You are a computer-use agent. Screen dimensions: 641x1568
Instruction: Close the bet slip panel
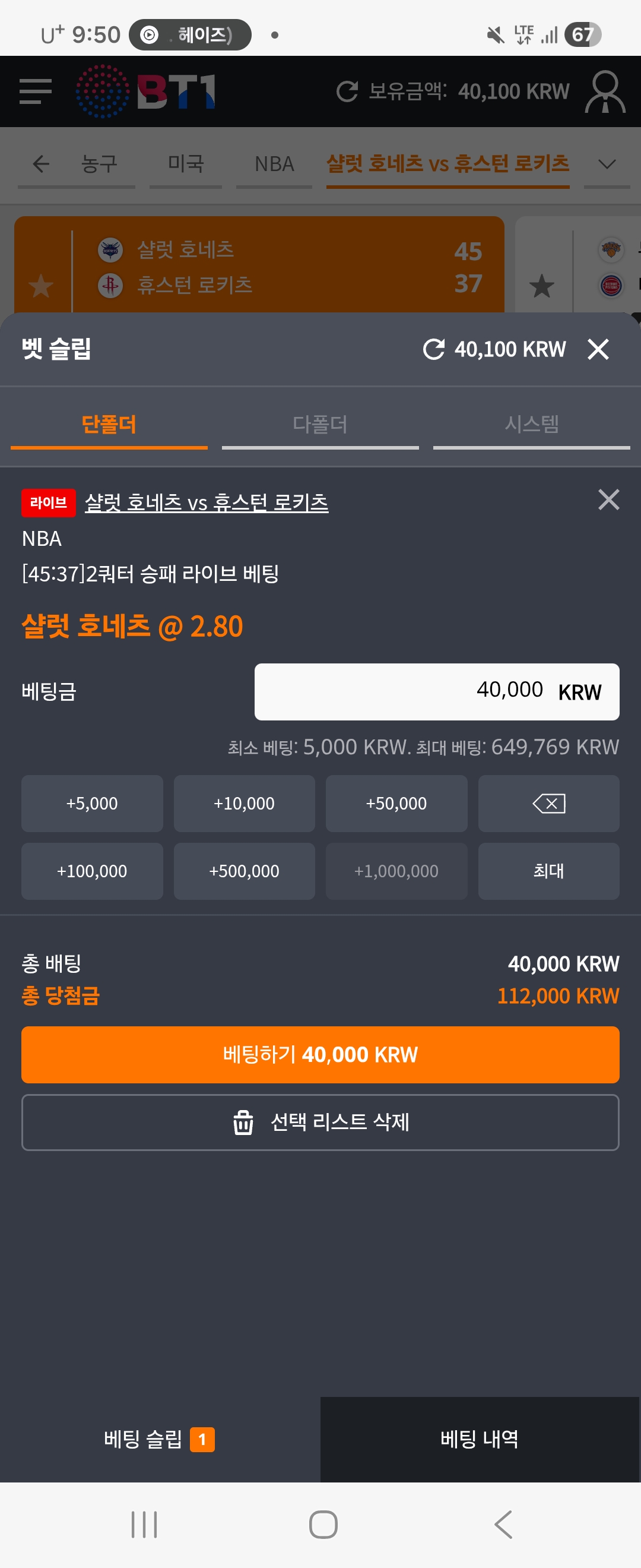coord(598,349)
